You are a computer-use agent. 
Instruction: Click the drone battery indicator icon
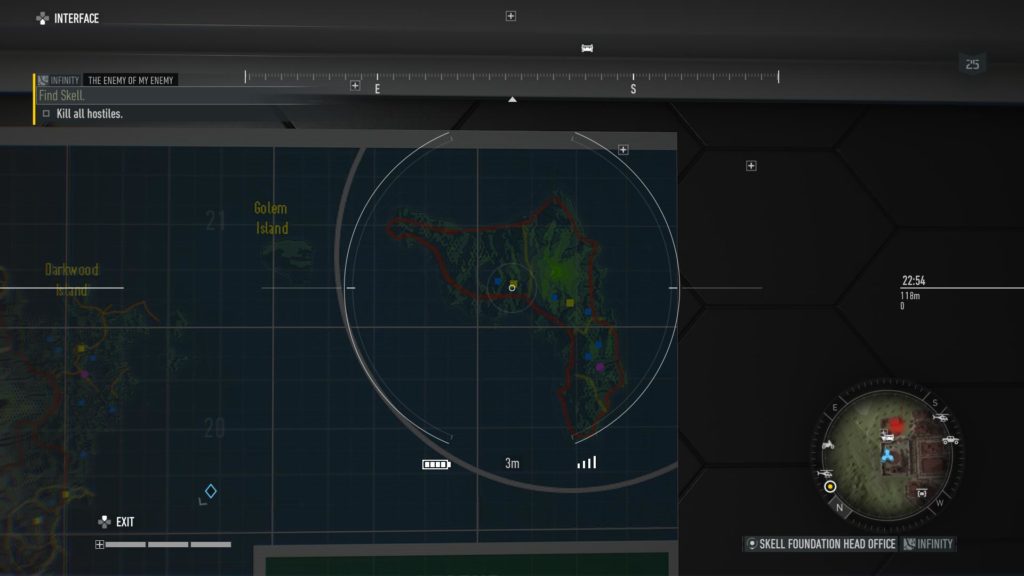(x=436, y=464)
